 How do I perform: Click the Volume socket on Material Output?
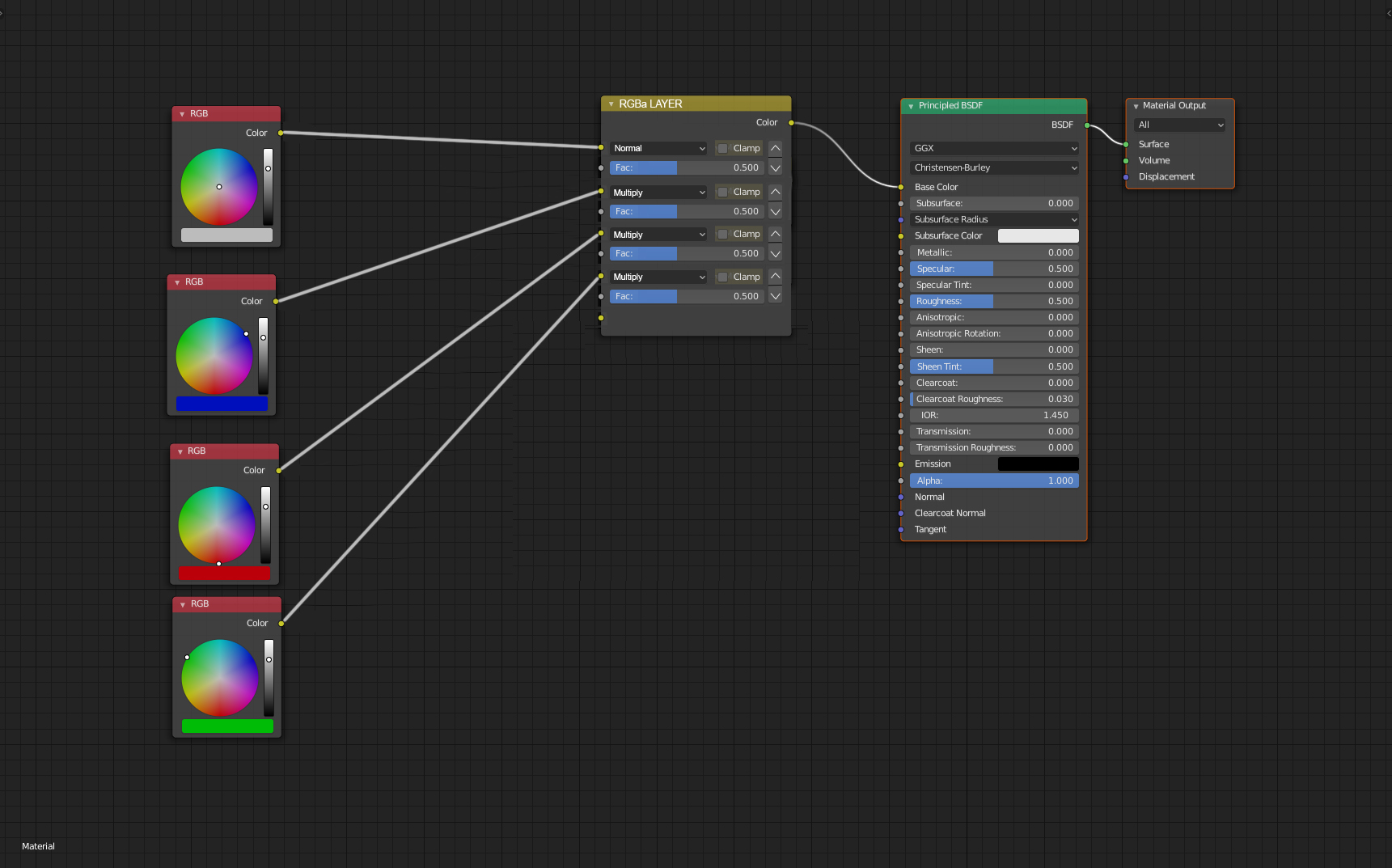(x=1126, y=161)
